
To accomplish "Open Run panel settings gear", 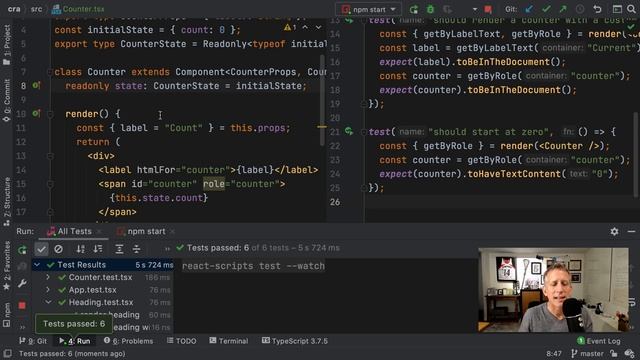I will pyautogui.click(x=614, y=231).
